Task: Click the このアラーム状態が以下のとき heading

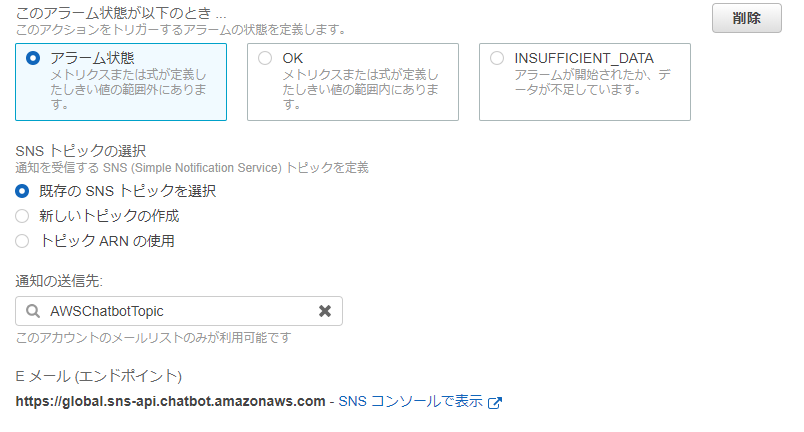Action: pos(120,14)
